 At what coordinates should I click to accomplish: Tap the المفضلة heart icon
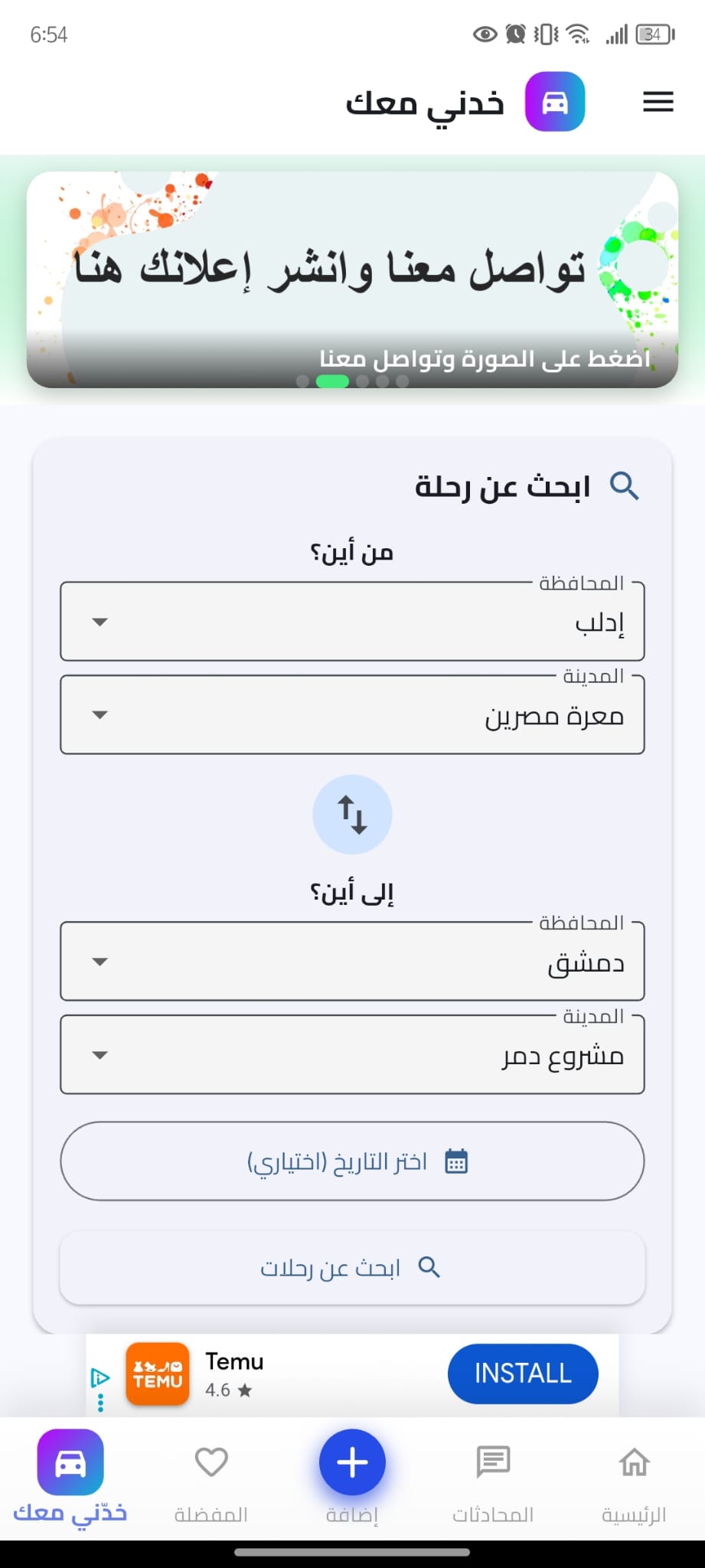coord(211,1461)
